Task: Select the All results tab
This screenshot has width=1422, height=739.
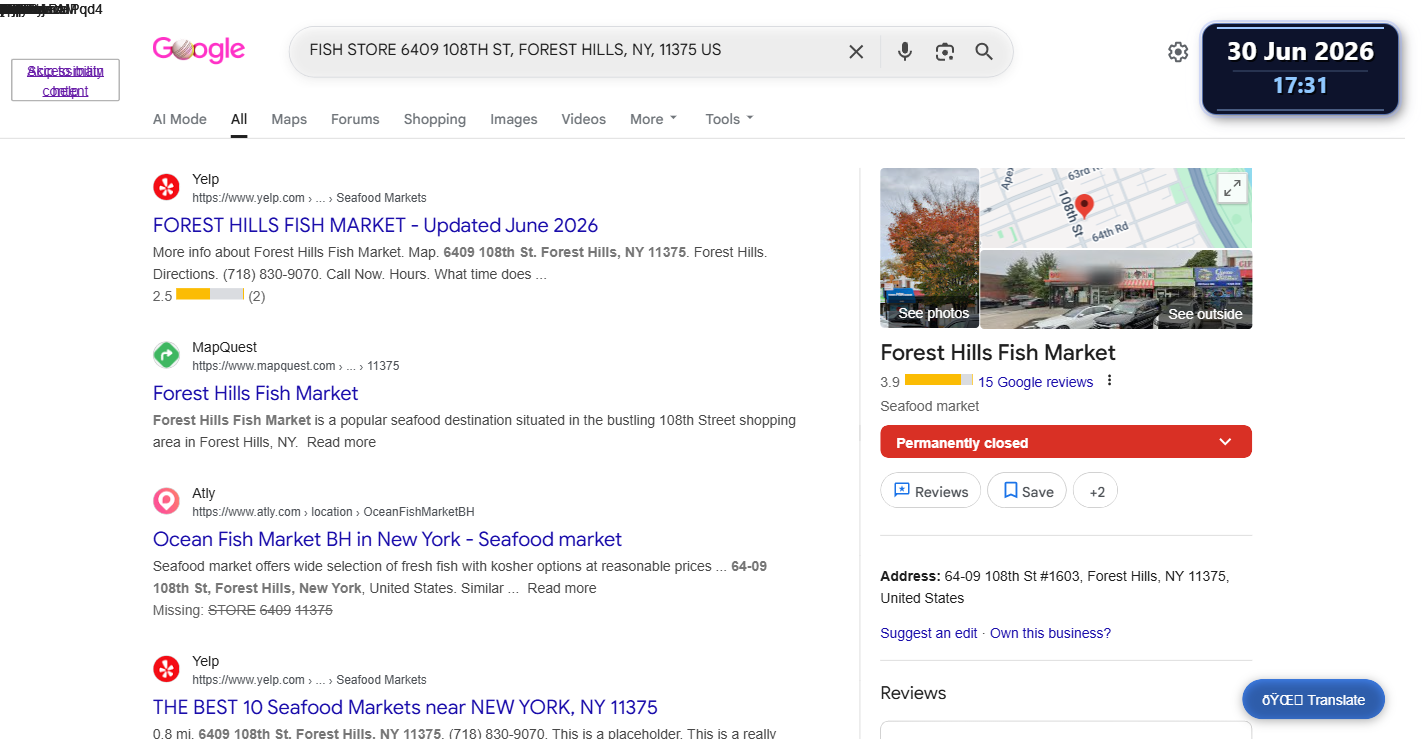Action: tap(239, 119)
